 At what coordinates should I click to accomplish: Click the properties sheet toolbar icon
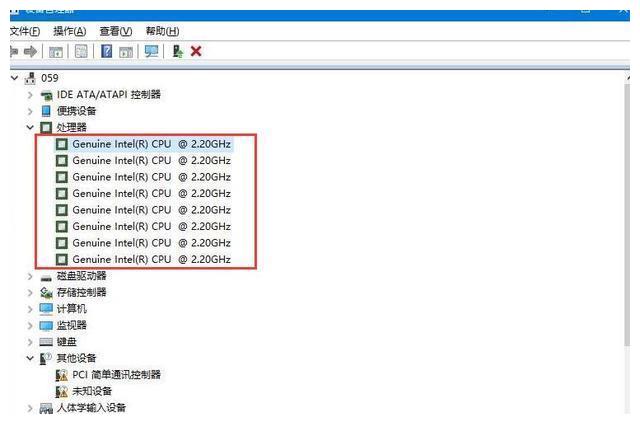pos(81,51)
